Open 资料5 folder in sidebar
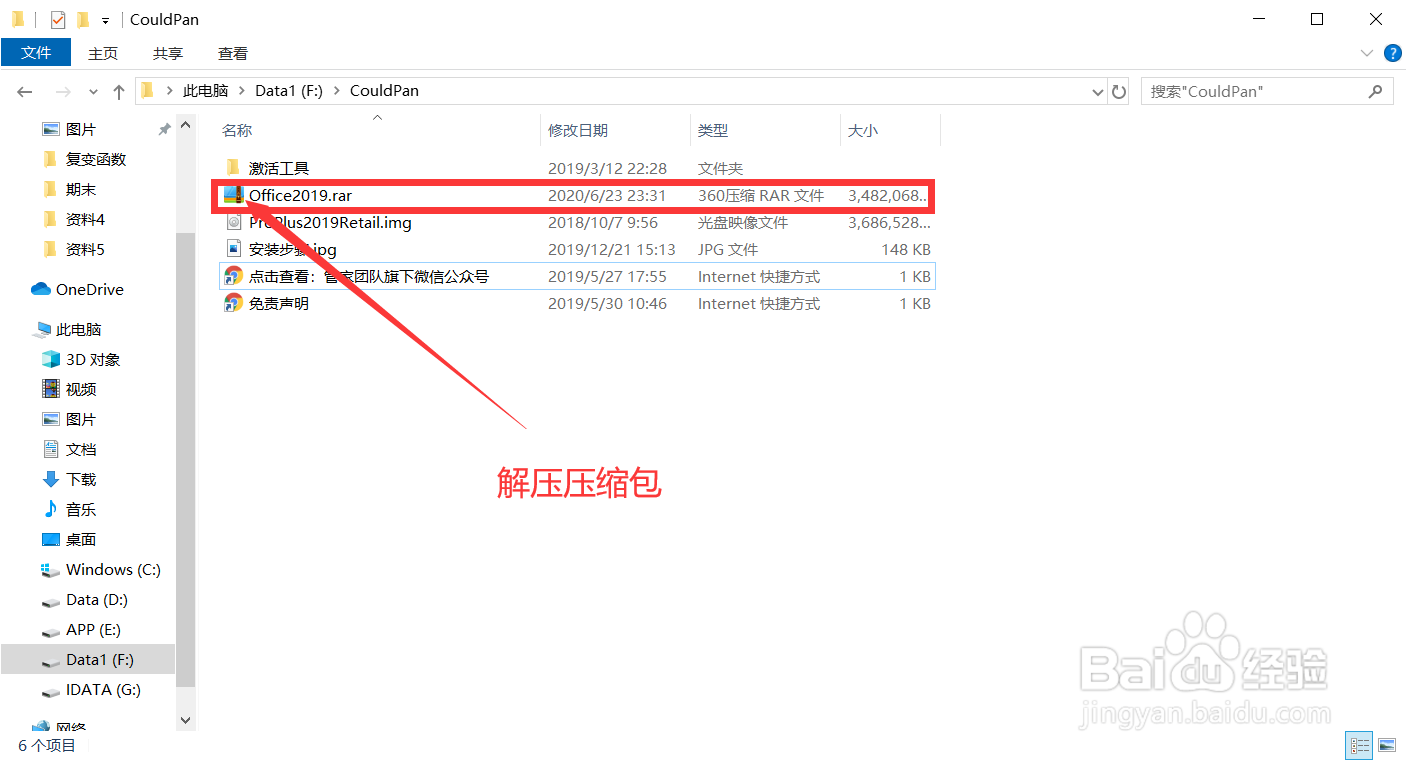Viewport: 1407px width, 761px height. pyautogui.click(x=85, y=249)
